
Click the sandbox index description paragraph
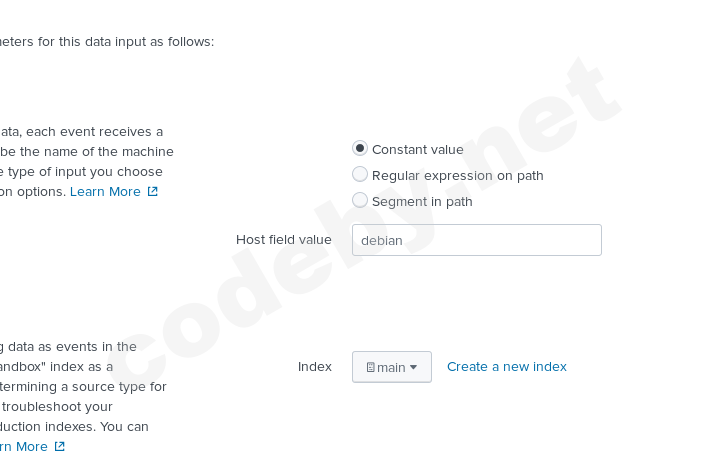(80, 387)
